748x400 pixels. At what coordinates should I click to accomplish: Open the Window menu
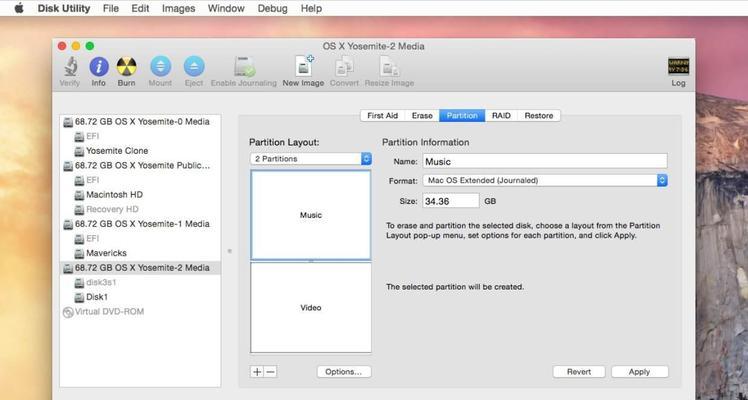pyautogui.click(x=226, y=8)
